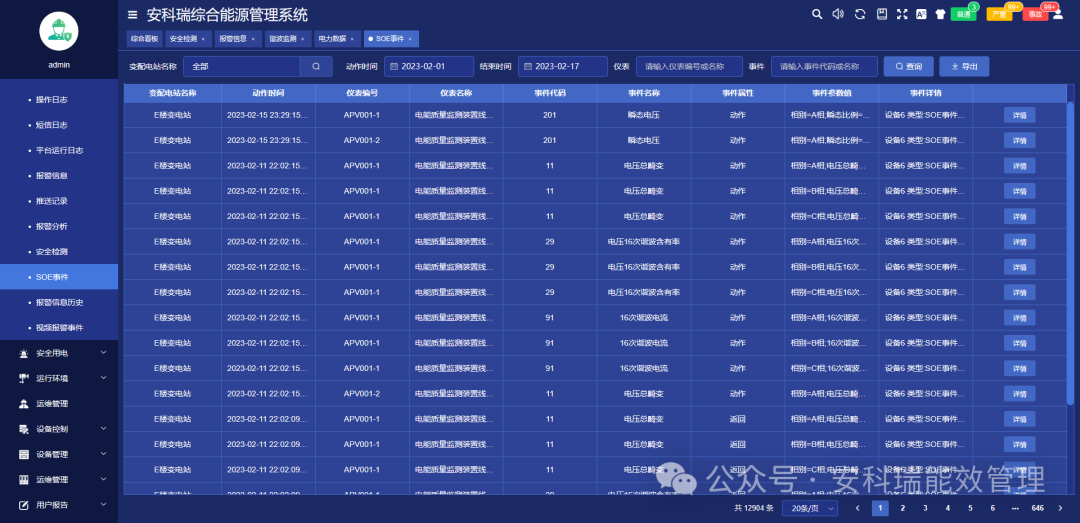Click the 2023-02-01 start date field
The height and width of the screenshot is (523, 1080).
click(x=428, y=66)
